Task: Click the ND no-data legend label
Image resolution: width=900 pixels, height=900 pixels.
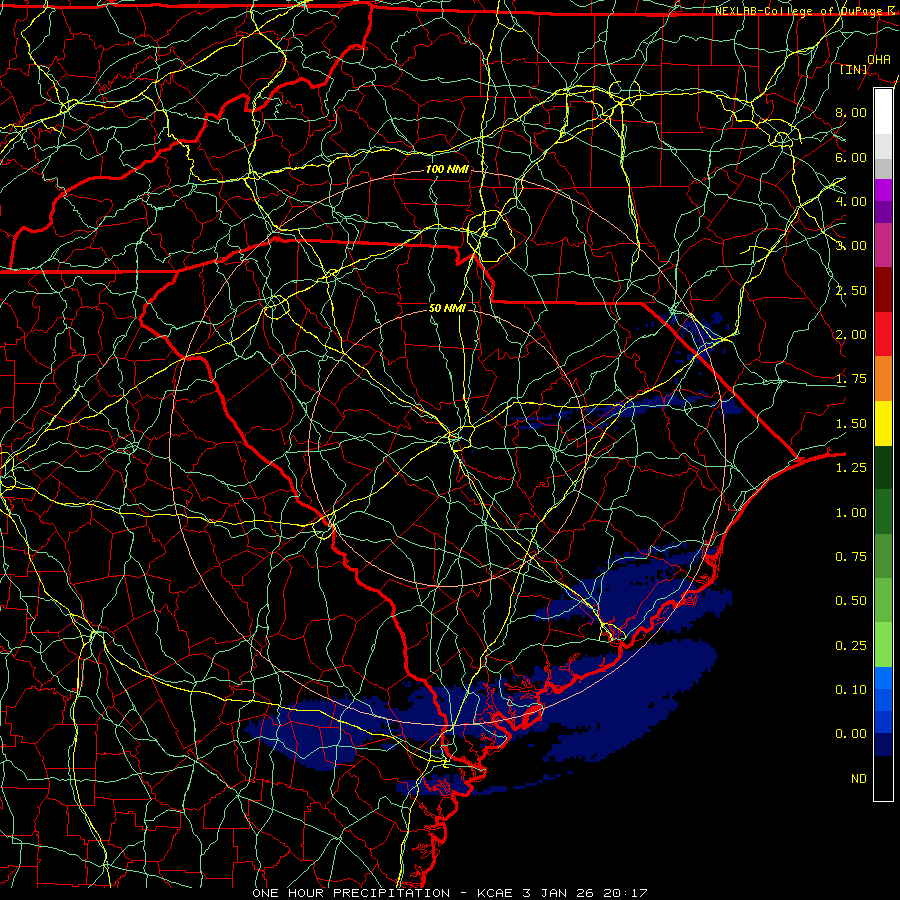Action: coord(859,779)
